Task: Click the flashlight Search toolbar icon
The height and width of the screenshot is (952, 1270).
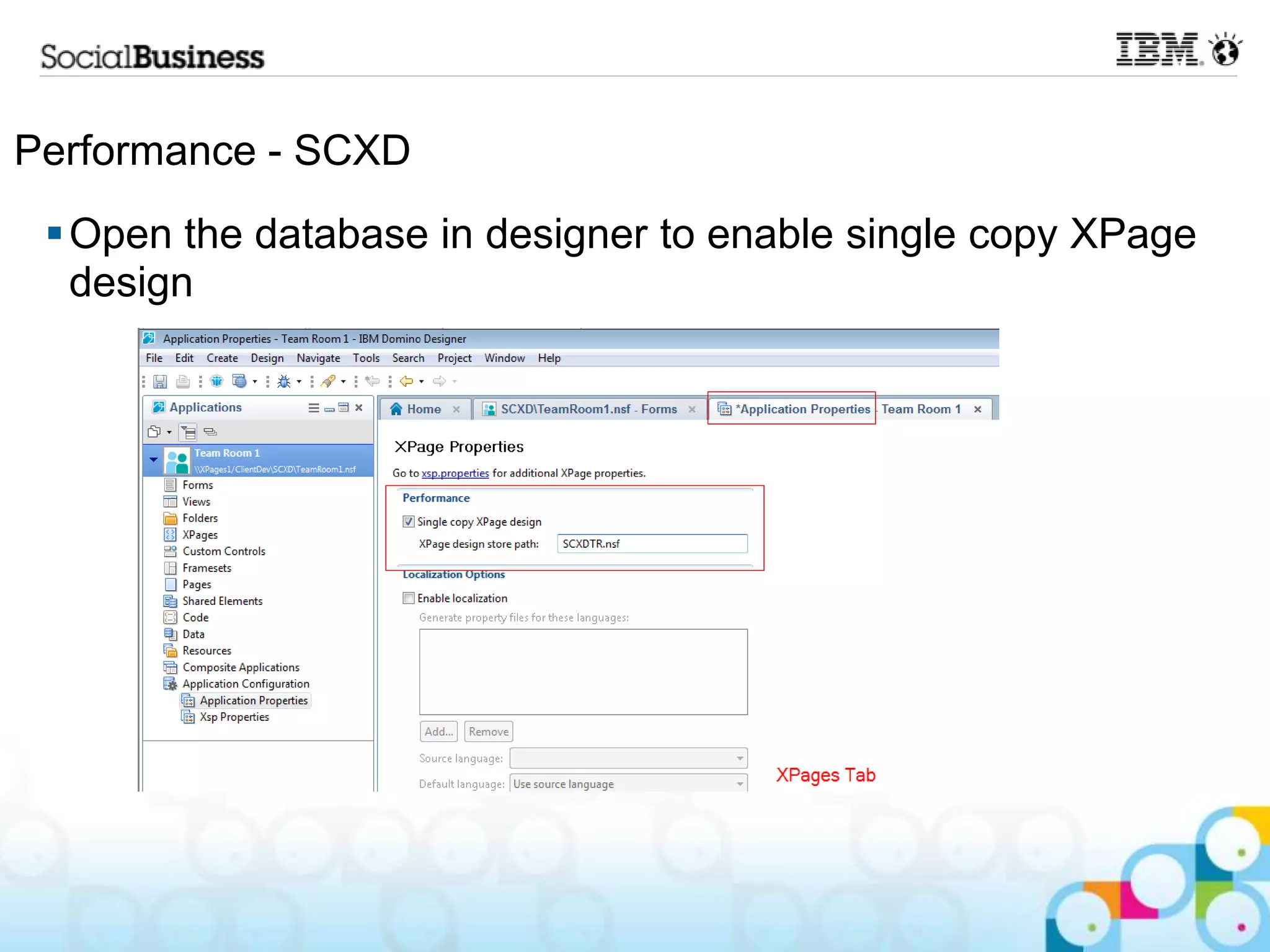Action: click(328, 381)
